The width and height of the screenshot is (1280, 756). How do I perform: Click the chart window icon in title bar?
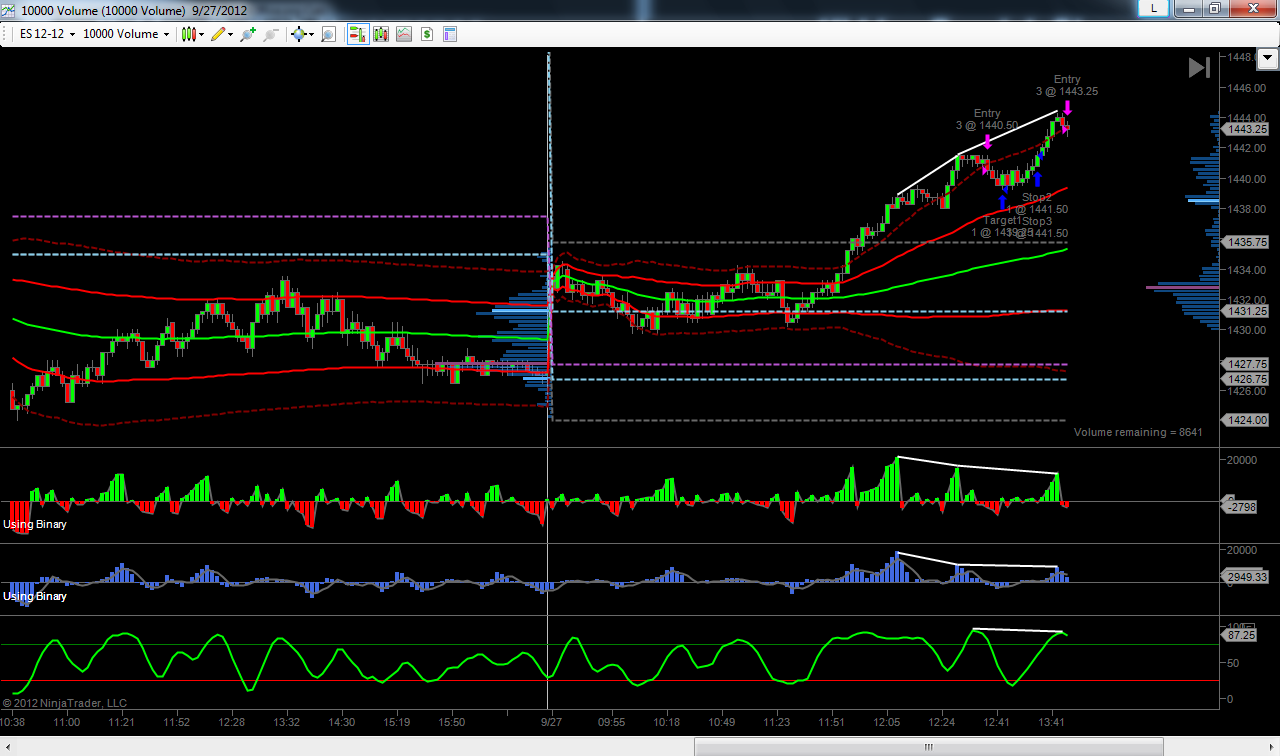(x=8, y=10)
